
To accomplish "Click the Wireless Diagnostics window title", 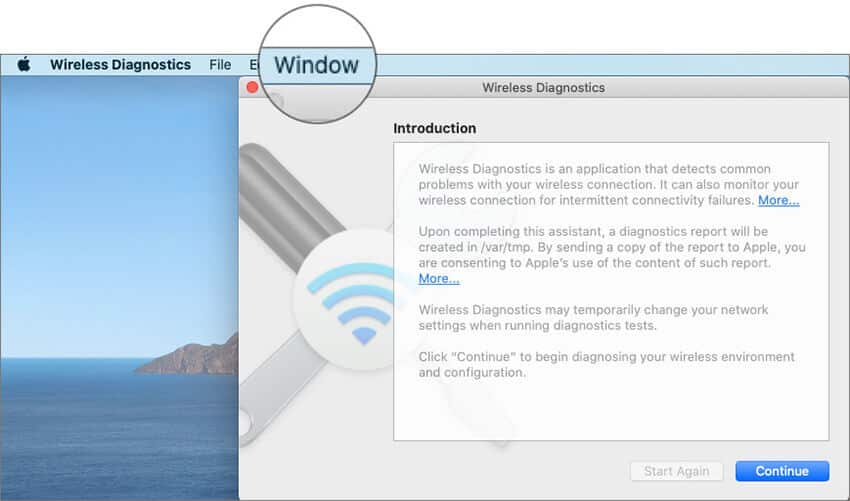I will 544,88.
